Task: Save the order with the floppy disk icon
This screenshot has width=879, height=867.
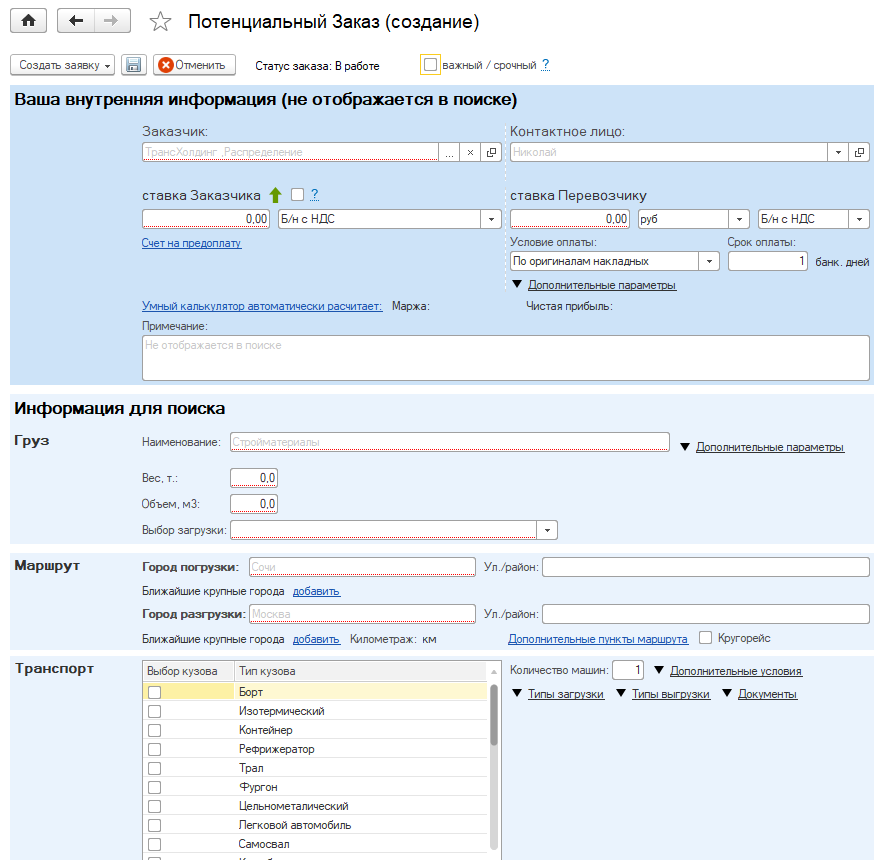Action: (133, 65)
